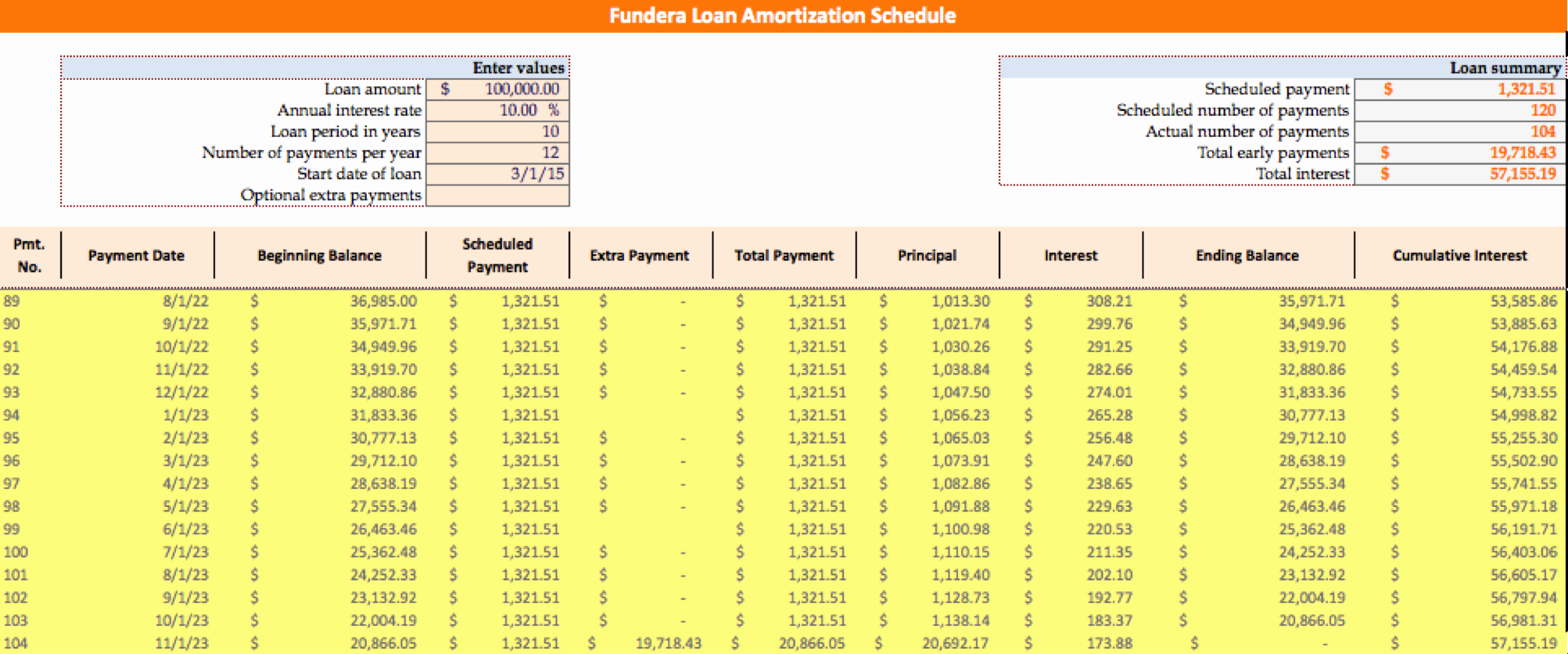Select payment date 8/1/22
The image size is (1568, 654).
coord(185,301)
